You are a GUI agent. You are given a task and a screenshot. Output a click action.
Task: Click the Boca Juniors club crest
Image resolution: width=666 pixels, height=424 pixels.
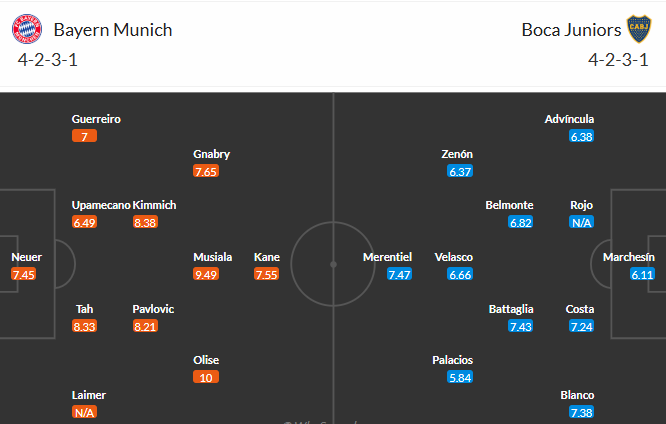pyautogui.click(x=639, y=29)
